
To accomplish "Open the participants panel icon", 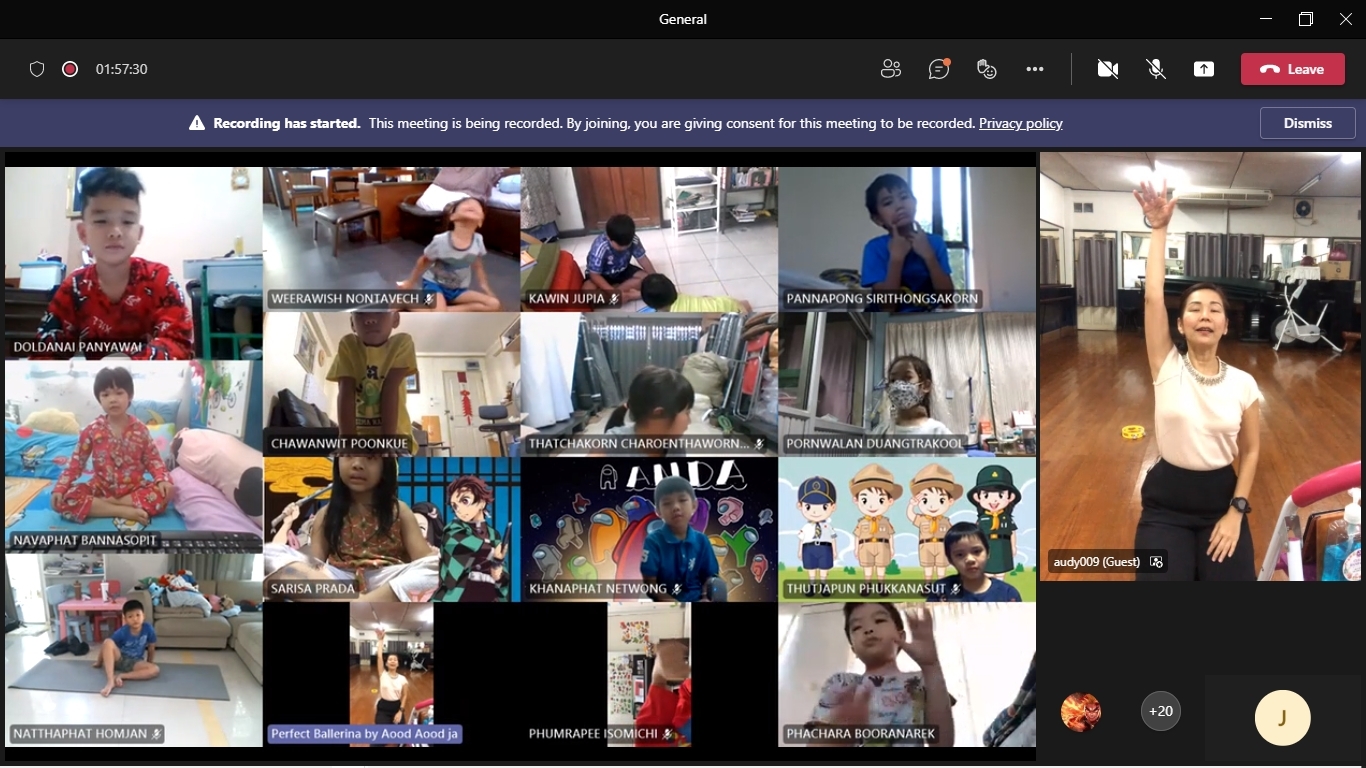I will coord(890,69).
